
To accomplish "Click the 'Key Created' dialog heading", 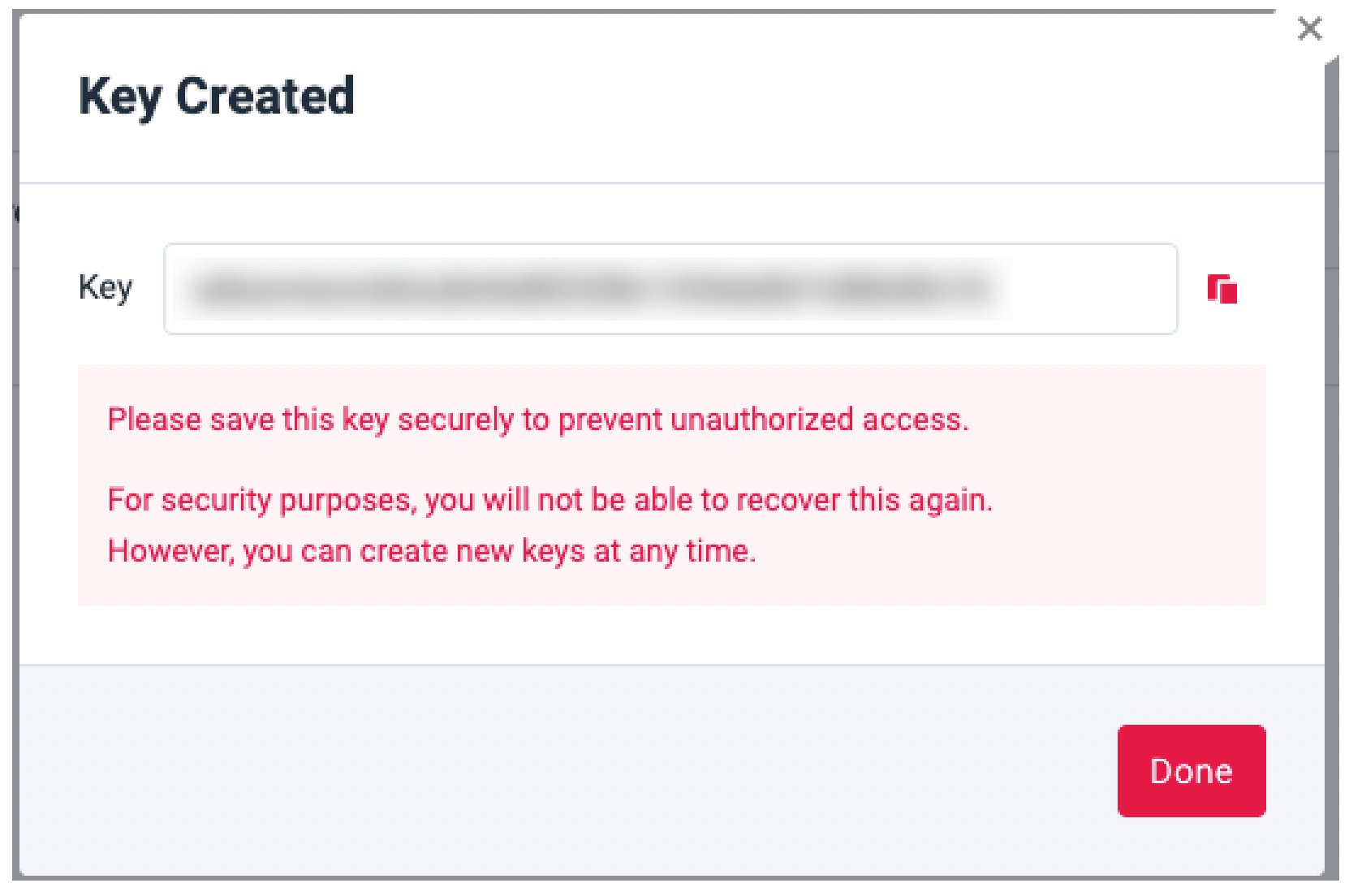I will click(217, 97).
